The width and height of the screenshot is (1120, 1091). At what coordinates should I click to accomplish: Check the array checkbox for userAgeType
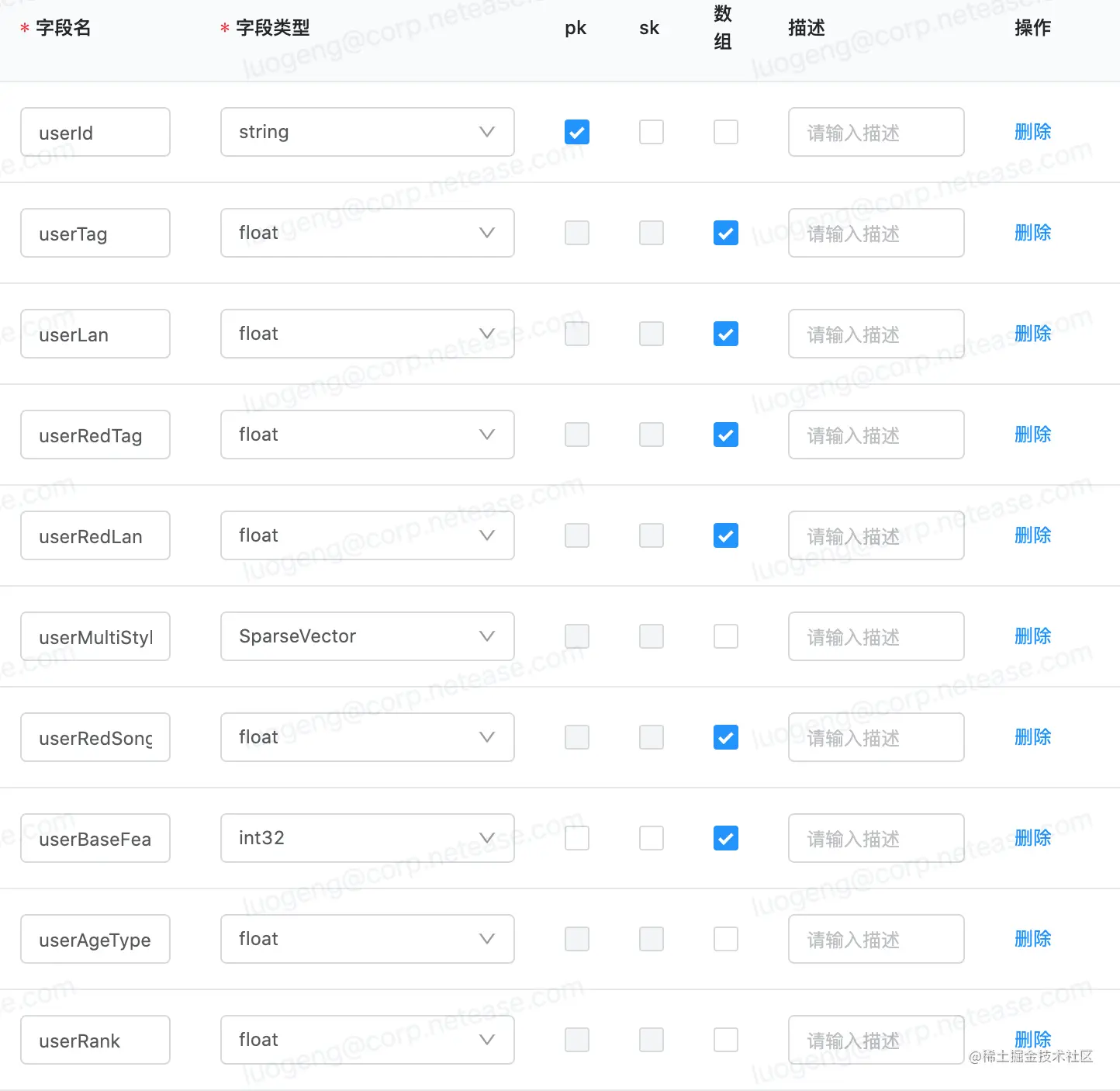point(726,939)
